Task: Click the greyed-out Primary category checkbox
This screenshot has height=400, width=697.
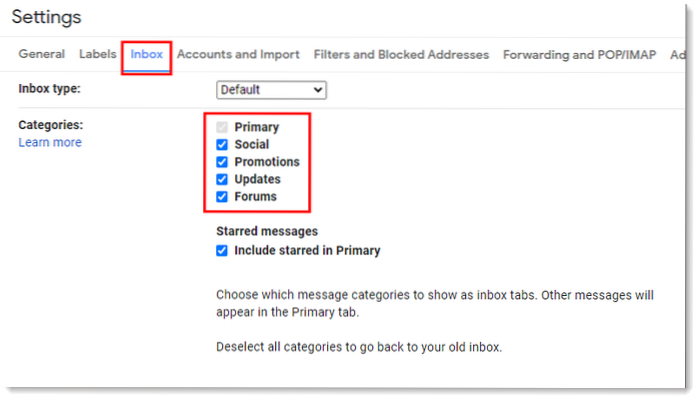Action: tap(222, 128)
